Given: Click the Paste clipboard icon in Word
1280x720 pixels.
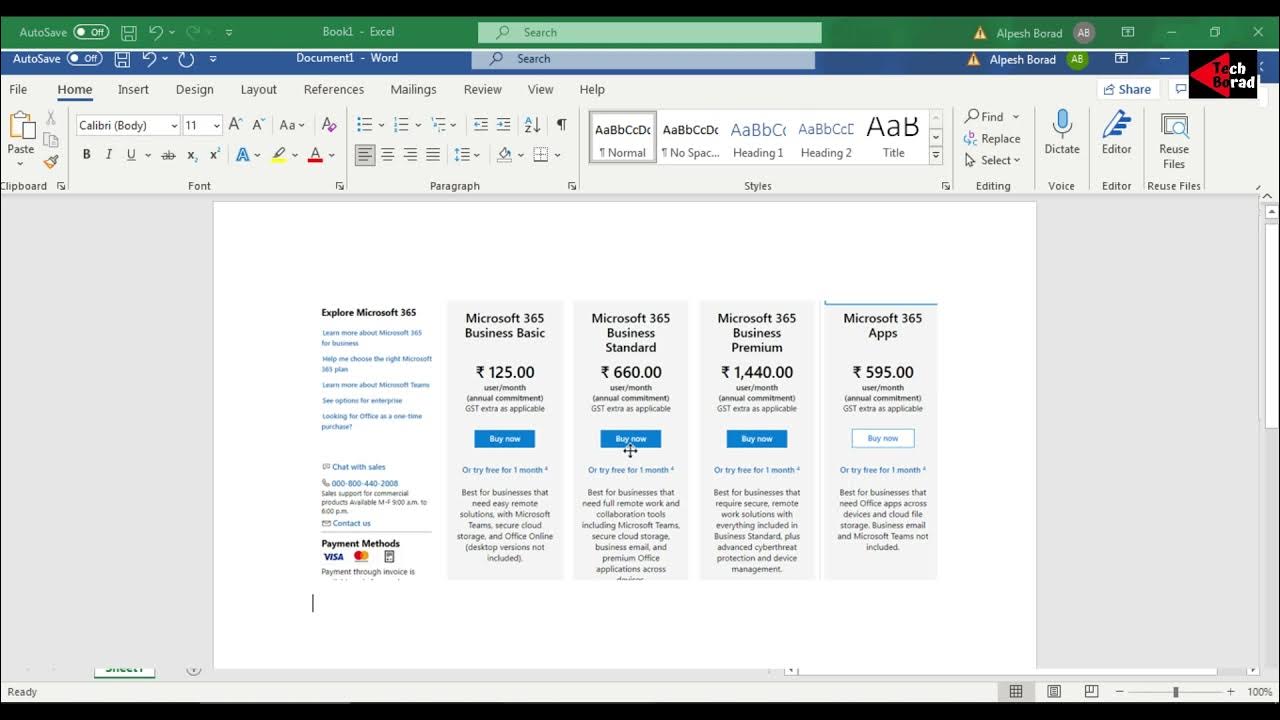Looking at the screenshot, I should (x=21, y=126).
